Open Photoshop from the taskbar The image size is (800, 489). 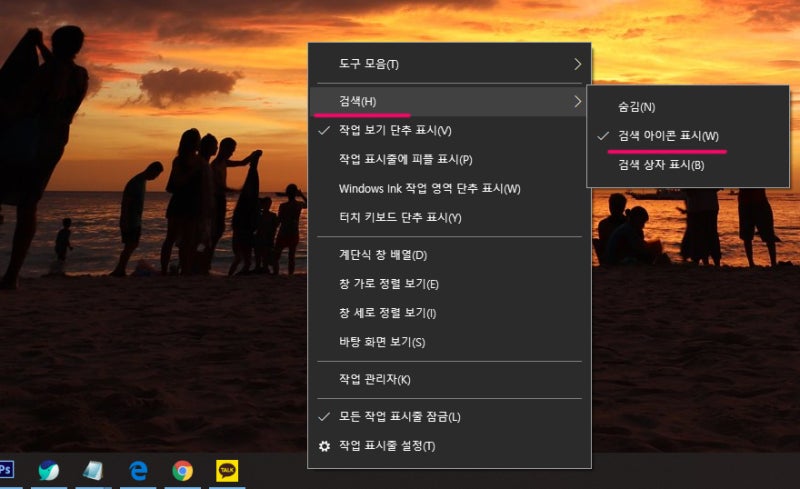tap(6, 470)
